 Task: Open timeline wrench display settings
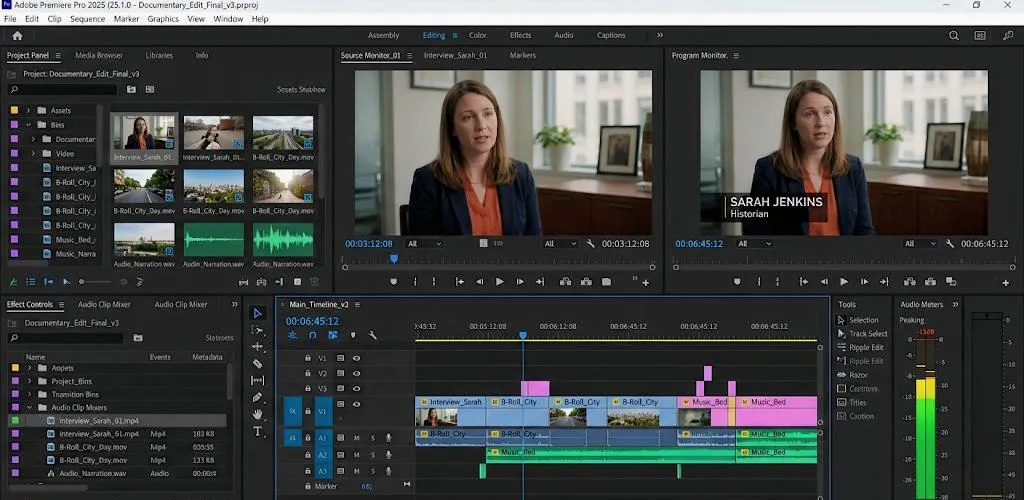point(373,336)
